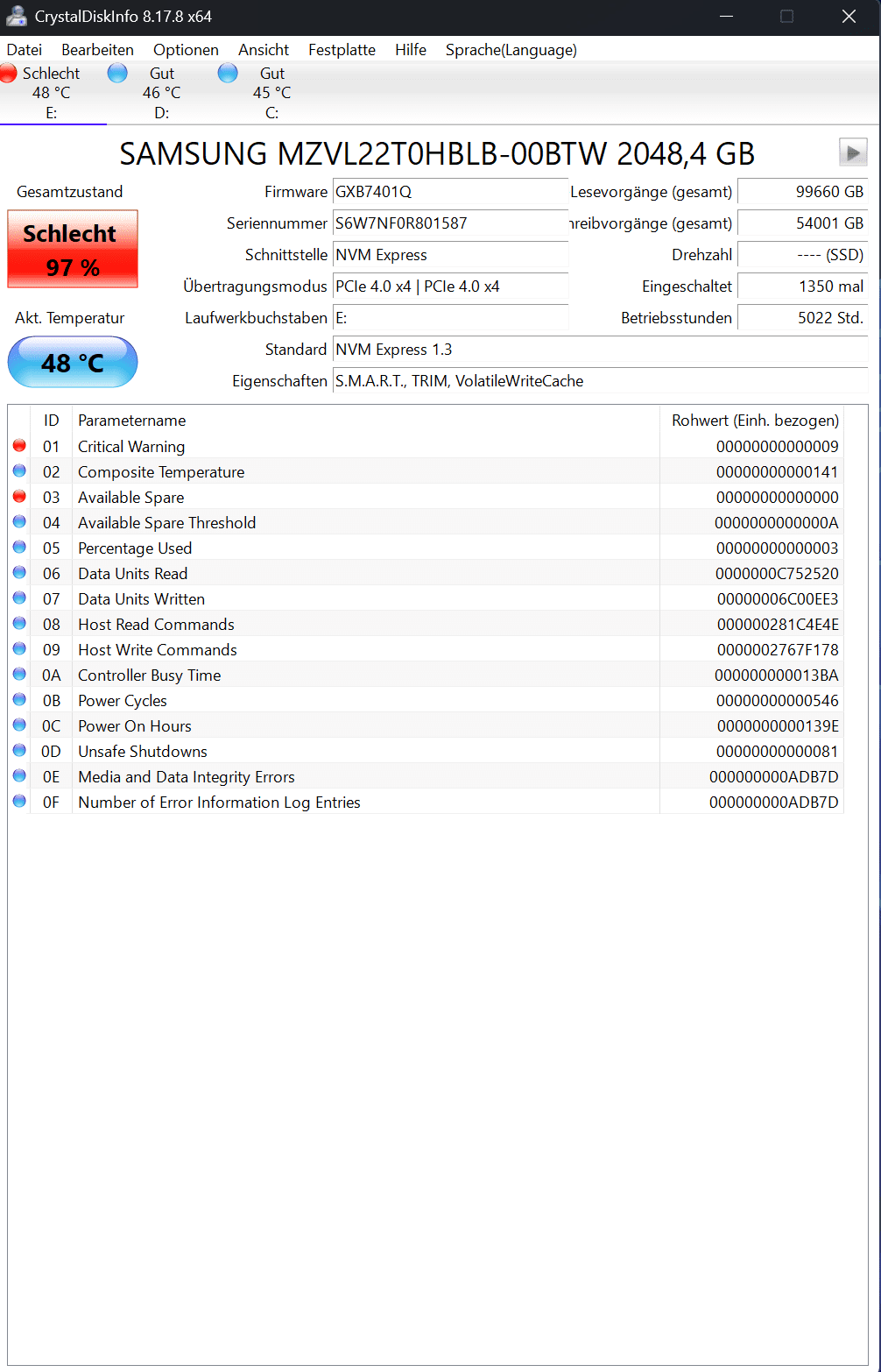Click the status dot for Percentage Used
Image resolution: width=881 pixels, height=1372 pixels.
tap(19, 547)
